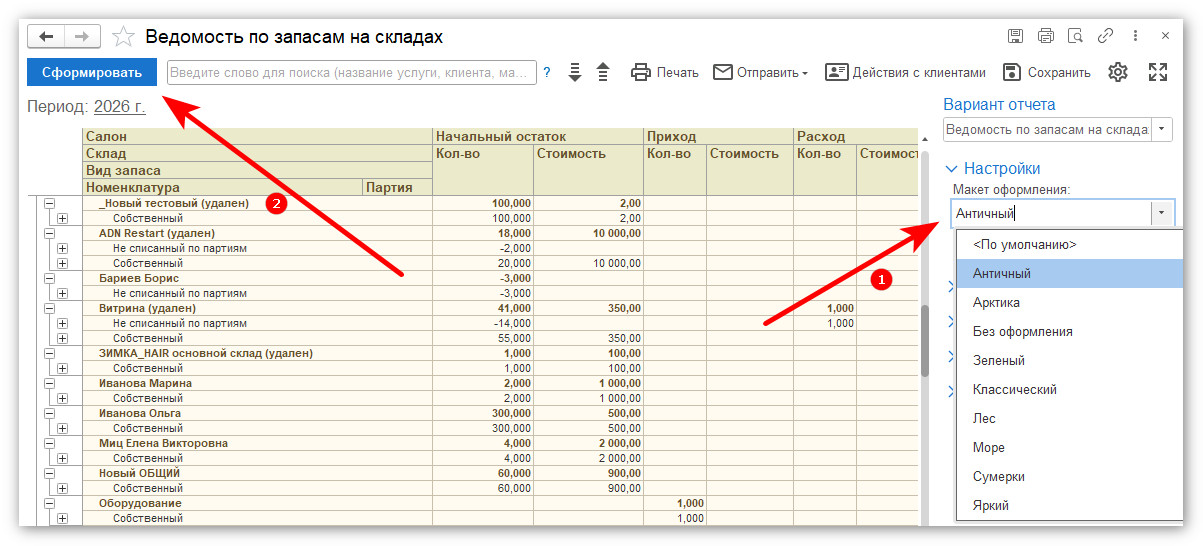1203x546 pixels.
Task: Select cell 900,00 in Новый ОБЩИЙ row
Action: (589, 473)
